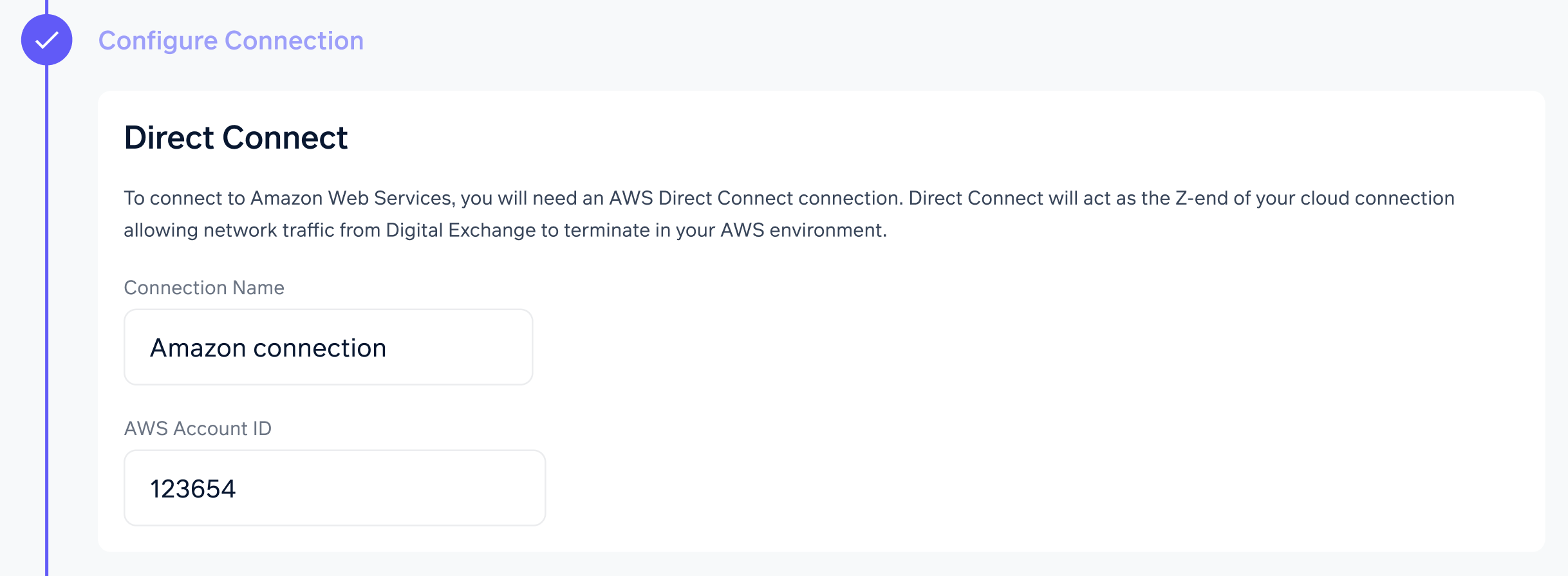Click the 'Amazon connection' text in field
Image resolution: width=1568 pixels, height=576 pixels.
pyautogui.click(x=268, y=348)
